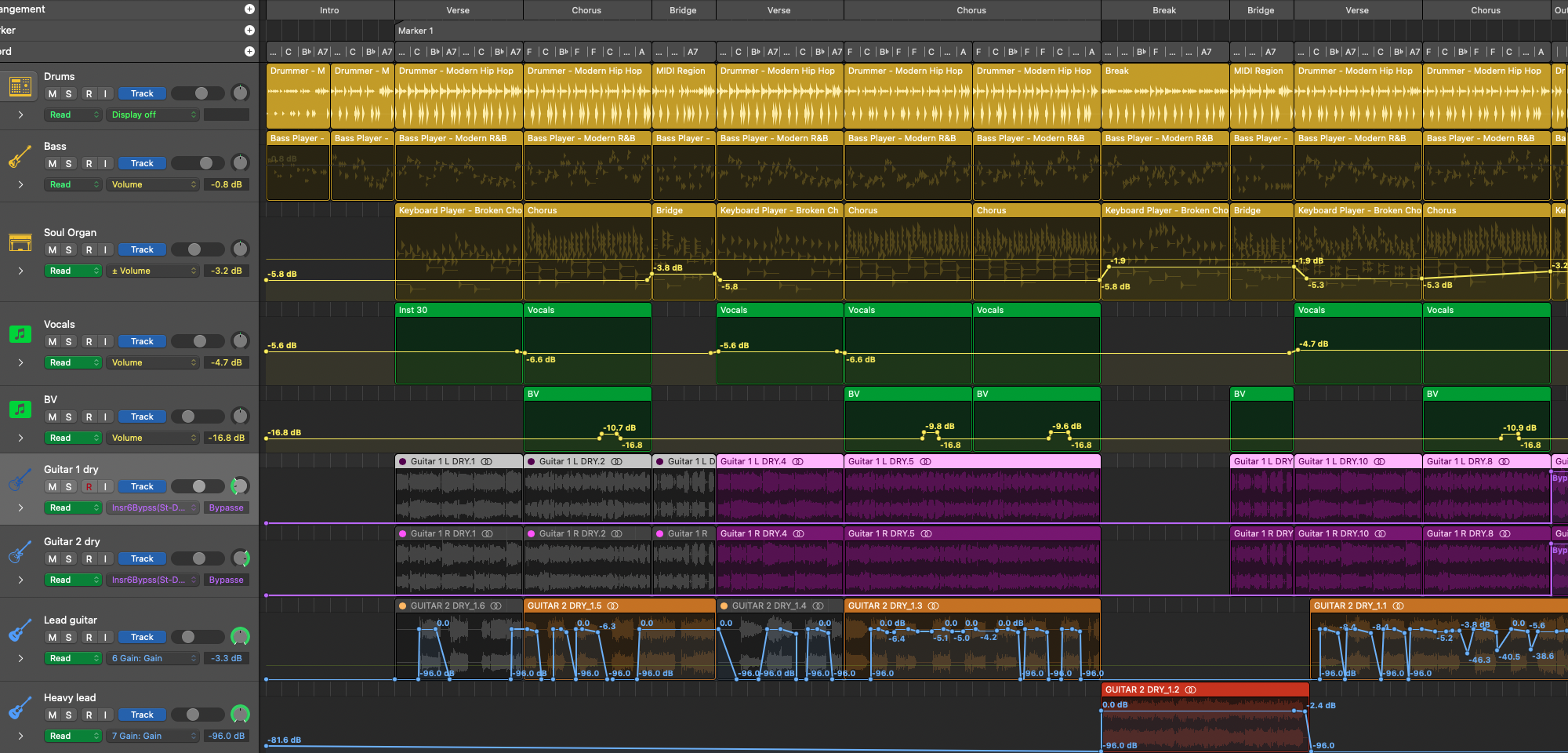Click loop icon on GUITAR 2 DRY_1.3 region

coord(934,606)
